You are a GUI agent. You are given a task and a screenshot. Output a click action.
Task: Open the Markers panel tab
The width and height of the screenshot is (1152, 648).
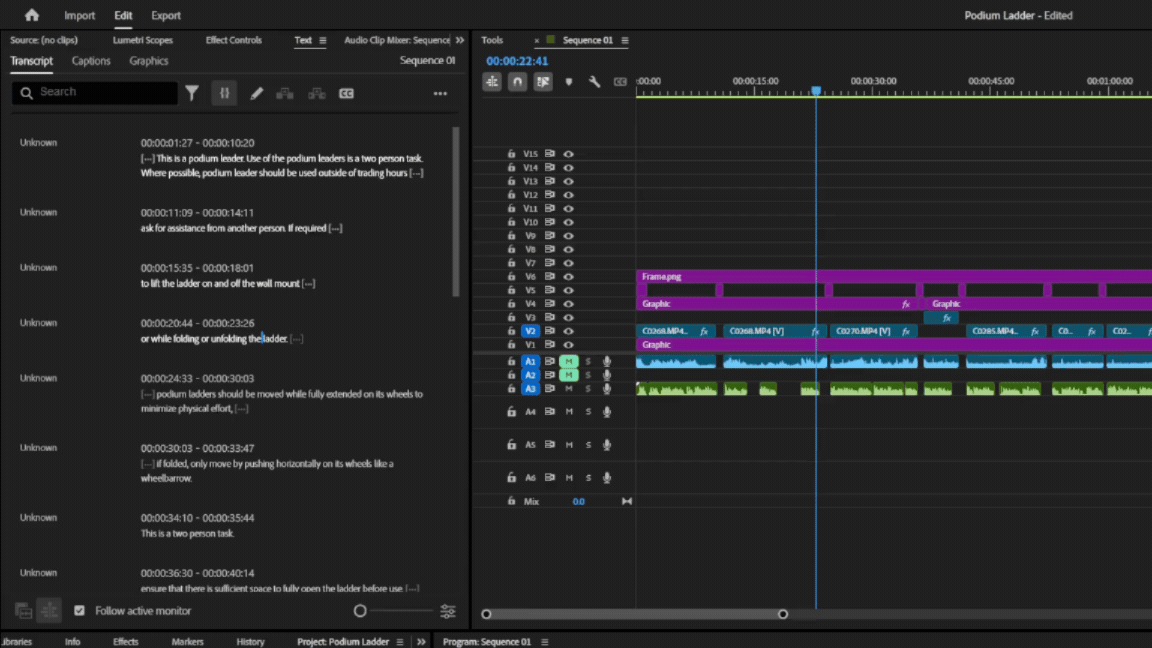[x=187, y=641]
